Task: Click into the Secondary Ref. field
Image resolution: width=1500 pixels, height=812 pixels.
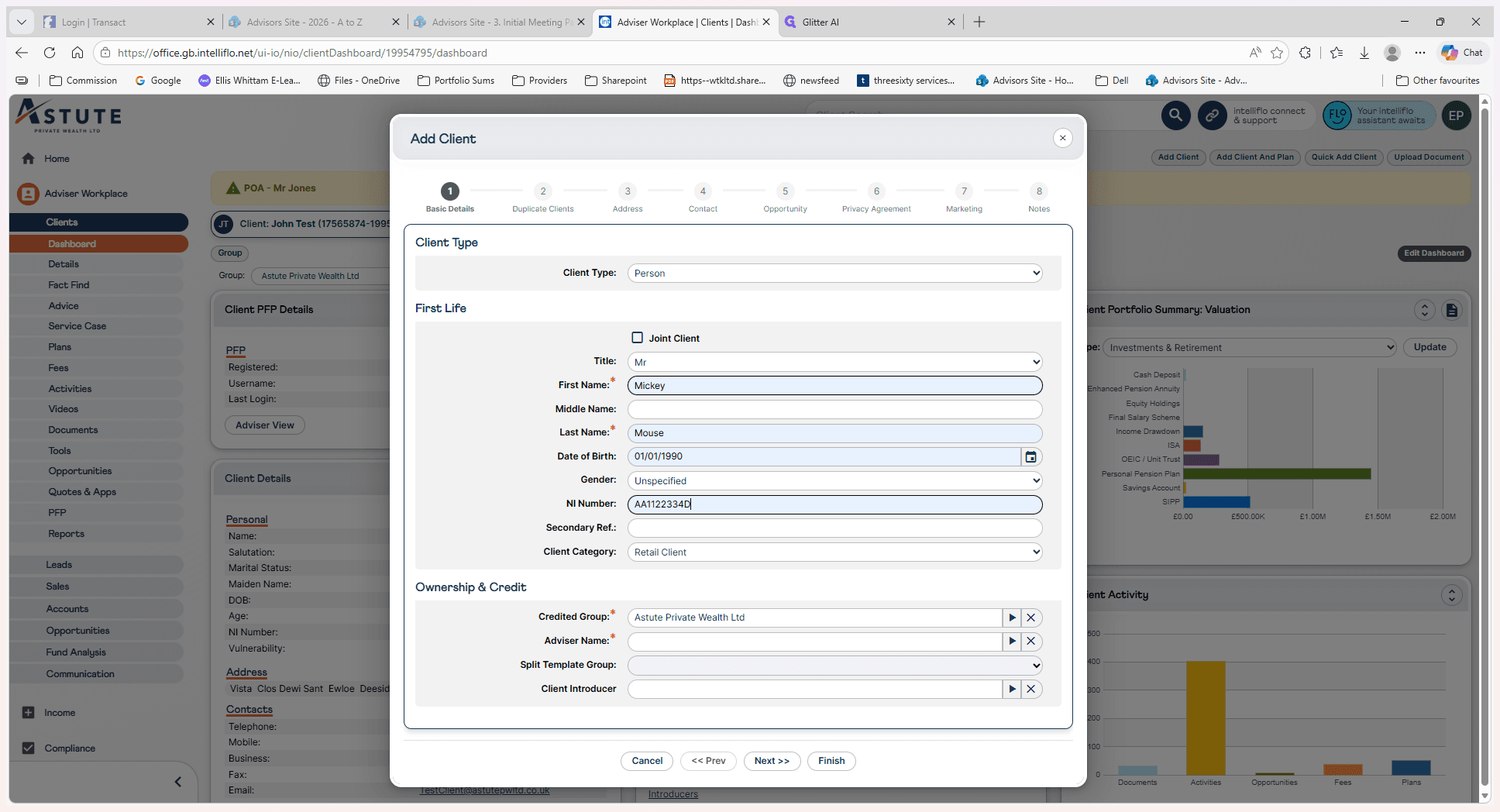Action: (x=834, y=528)
